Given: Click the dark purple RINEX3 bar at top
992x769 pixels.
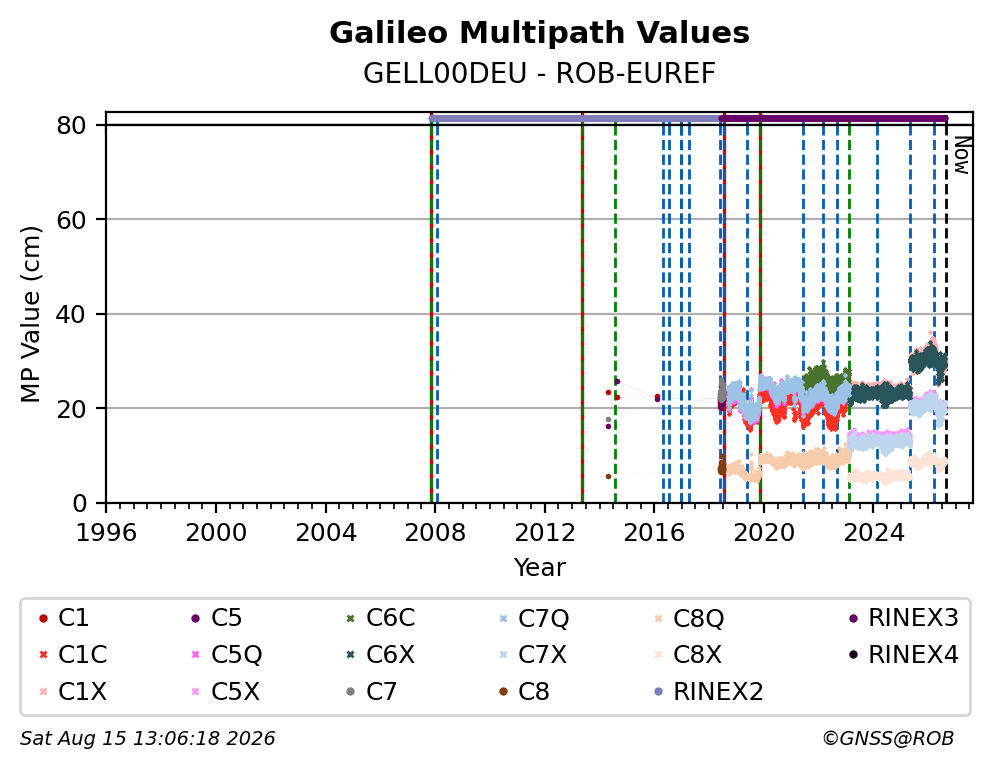Looking at the screenshot, I should pos(834,118).
